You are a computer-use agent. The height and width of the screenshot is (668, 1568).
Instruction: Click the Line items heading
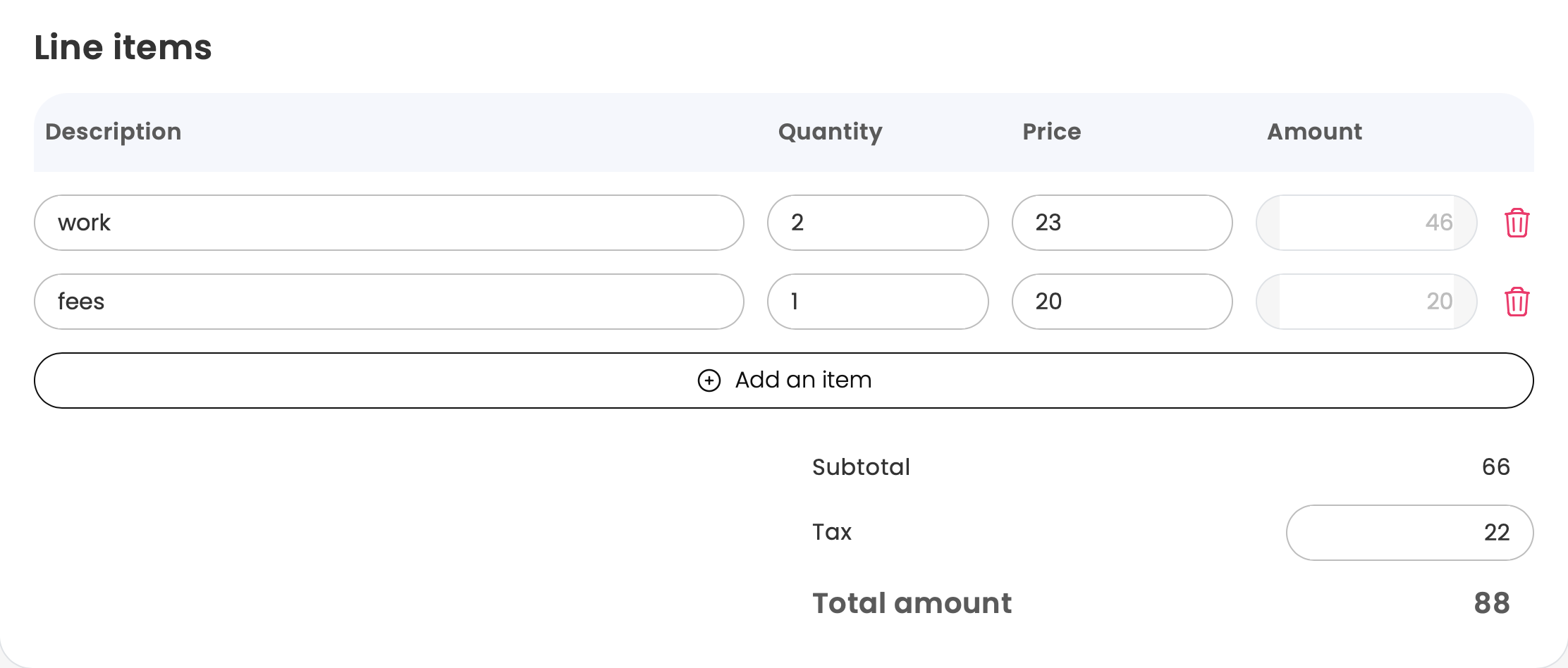coord(123,48)
